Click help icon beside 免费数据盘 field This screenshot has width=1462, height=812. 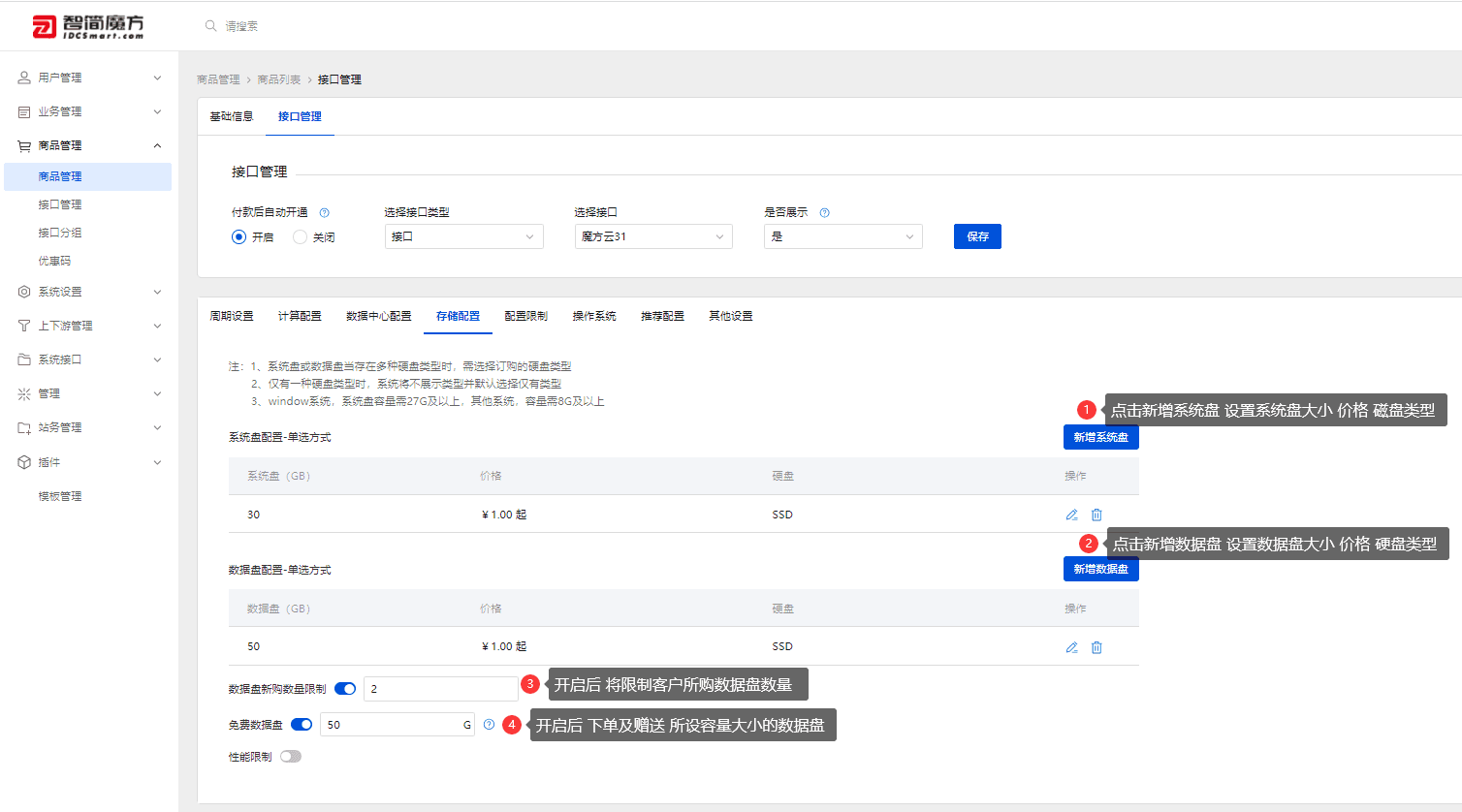pos(489,724)
